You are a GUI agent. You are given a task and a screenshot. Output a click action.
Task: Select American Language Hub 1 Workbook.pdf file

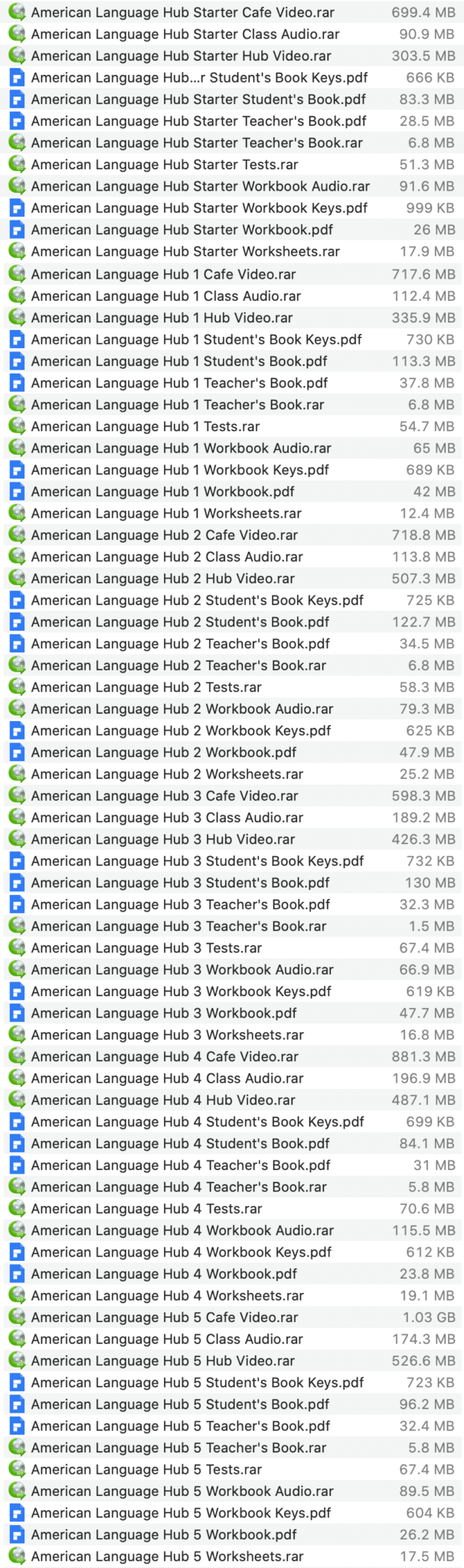(162, 492)
